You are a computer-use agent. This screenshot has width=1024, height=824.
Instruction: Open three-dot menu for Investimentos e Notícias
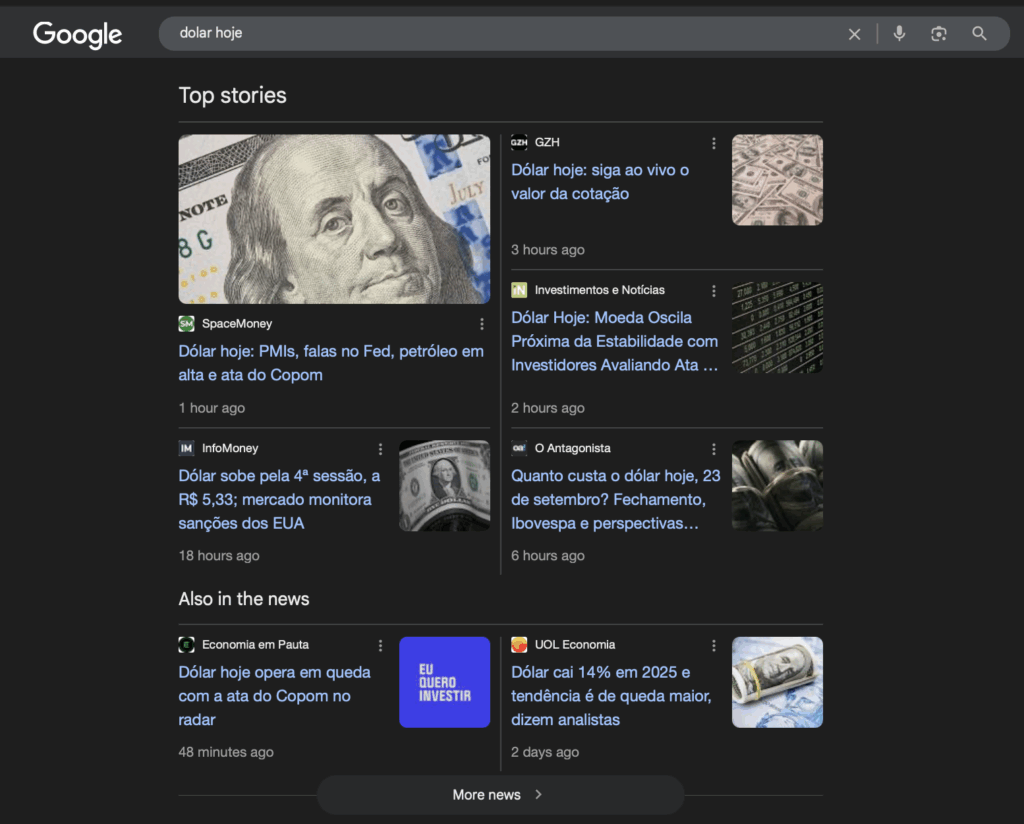[x=713, y=291]
